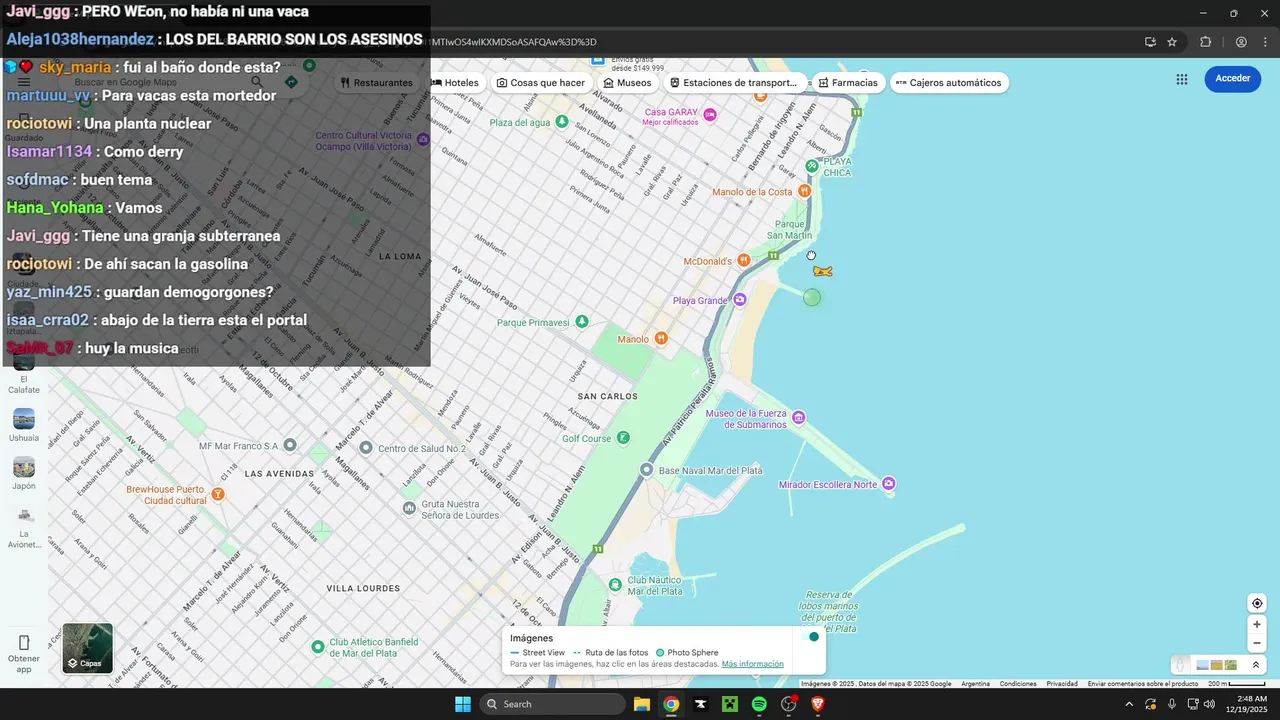Click the Privacidad footer link
The image size is (1280, 720).
pyautogui.click(x=1062, y=684)
